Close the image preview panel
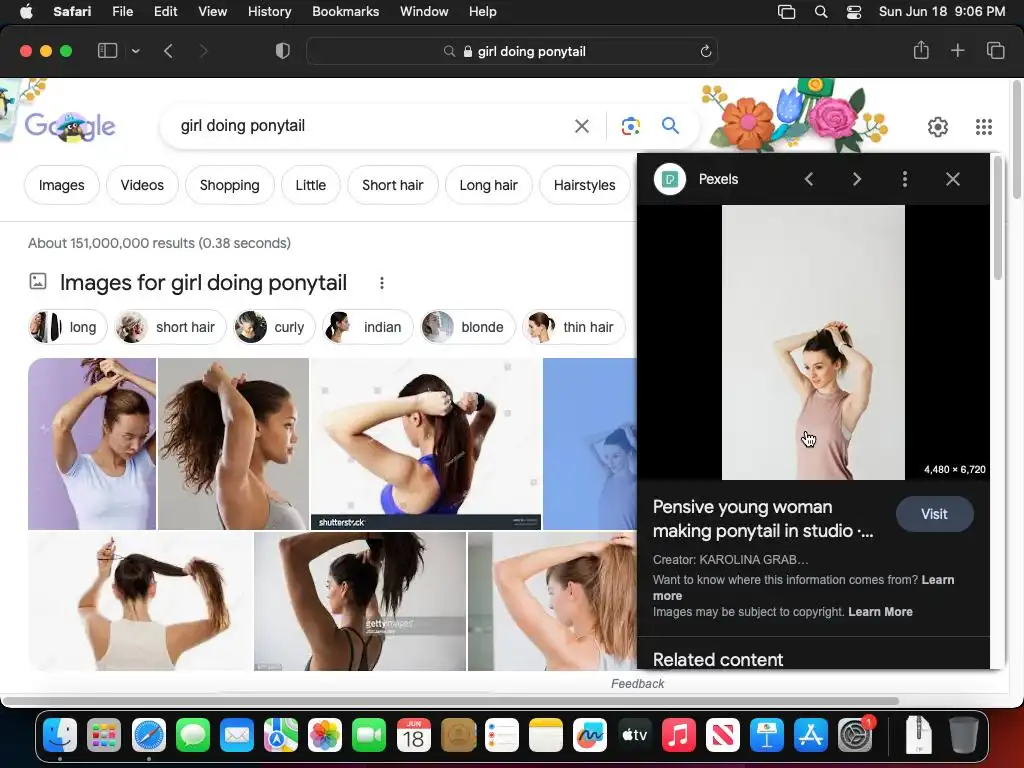 [x=953, y=179]
